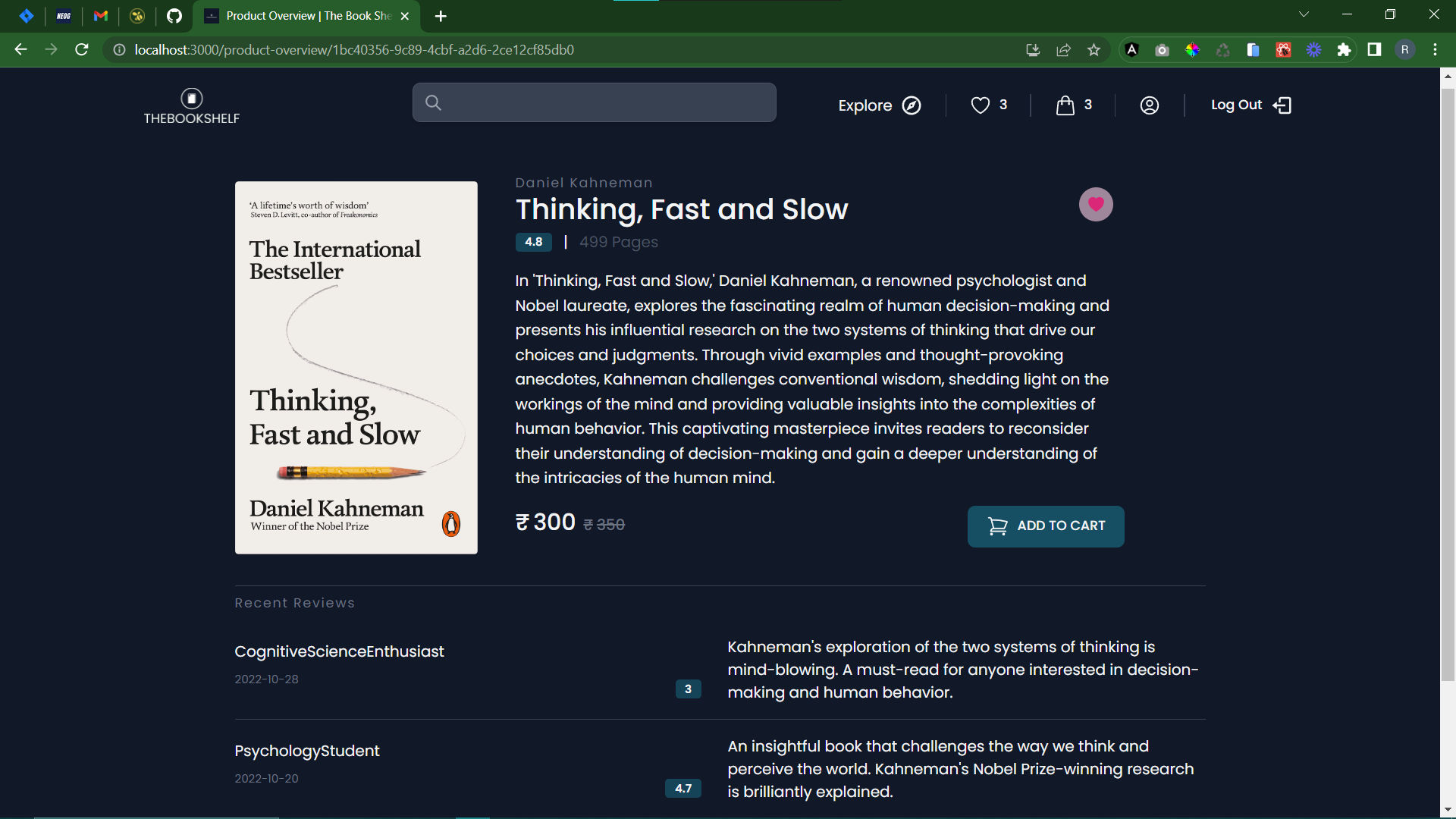
Task: Click the Explore compass icon
Action: (x=912, y=105)
